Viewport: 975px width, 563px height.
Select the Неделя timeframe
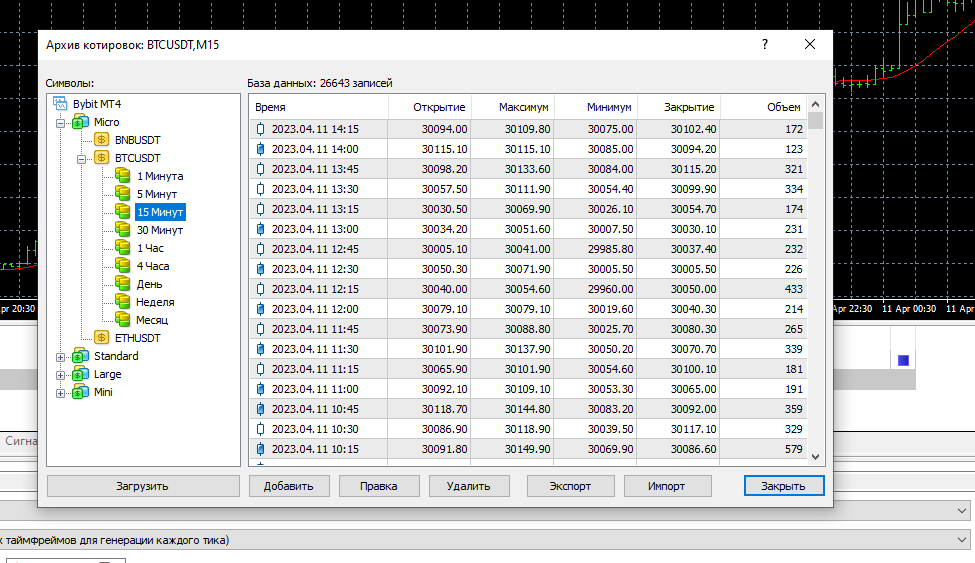pos(155,302)
